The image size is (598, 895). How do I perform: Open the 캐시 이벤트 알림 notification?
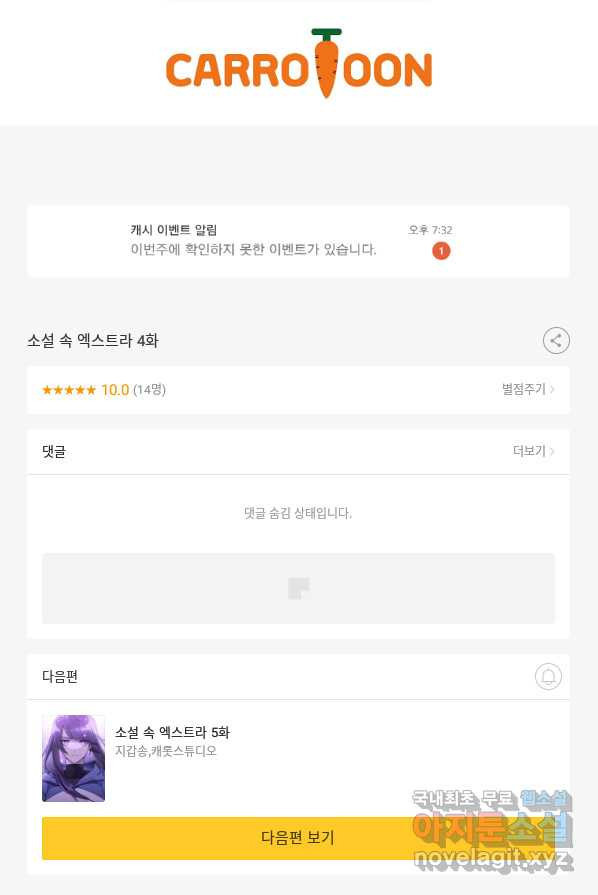tap(298, 241)
